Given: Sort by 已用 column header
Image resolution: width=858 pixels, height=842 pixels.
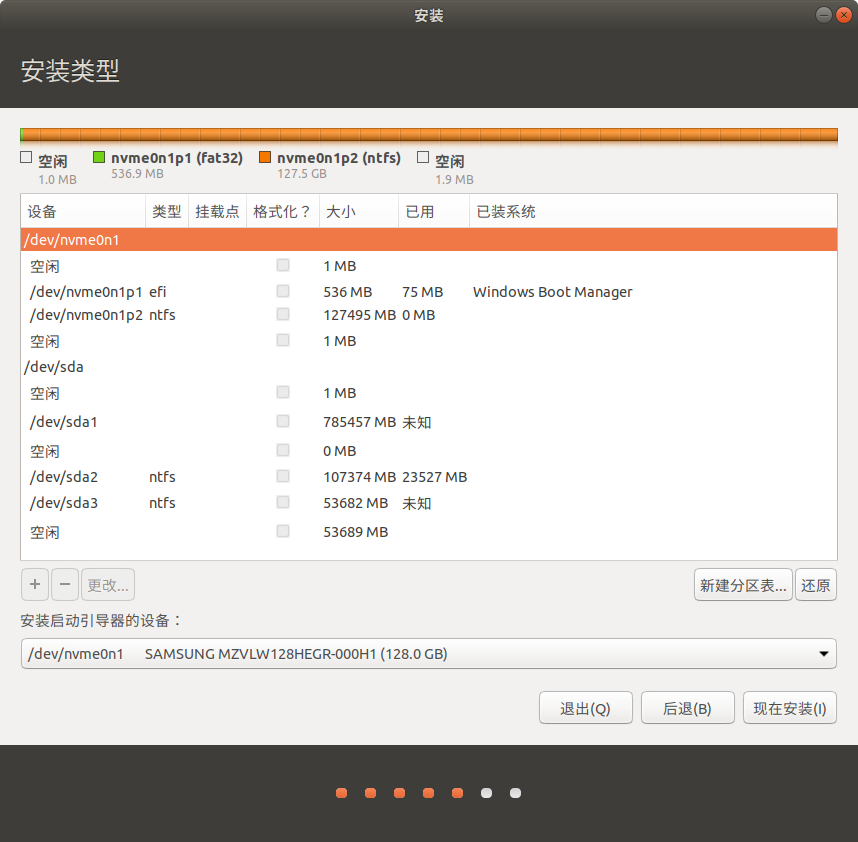Looking at the screenshot, I should point(433,211).
